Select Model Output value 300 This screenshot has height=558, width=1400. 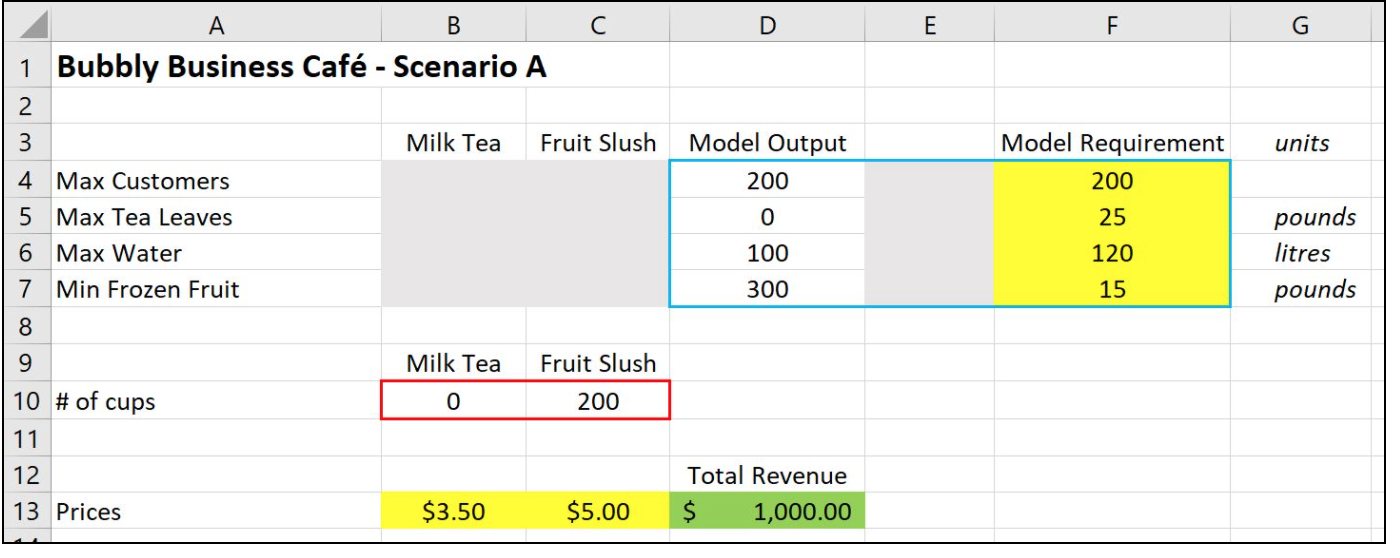click(x=767, y=290)
